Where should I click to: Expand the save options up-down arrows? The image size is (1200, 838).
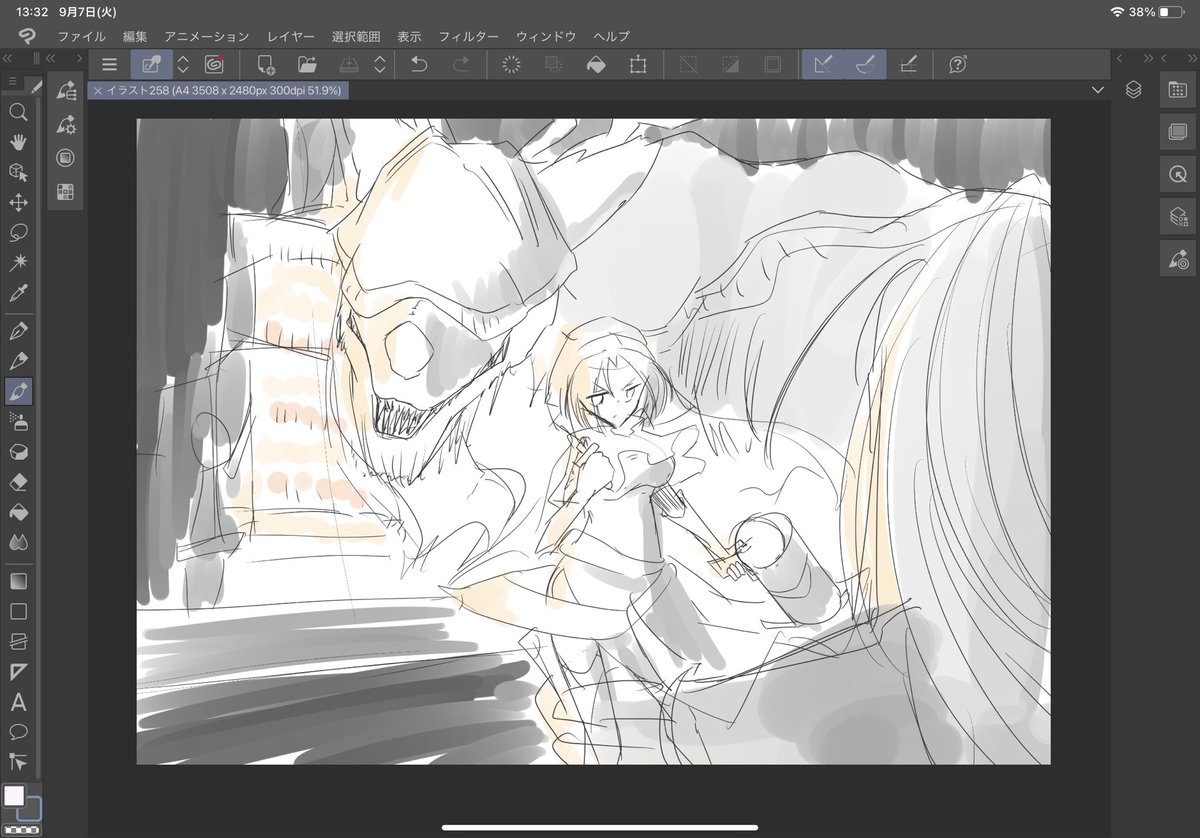tap(380, 64)
